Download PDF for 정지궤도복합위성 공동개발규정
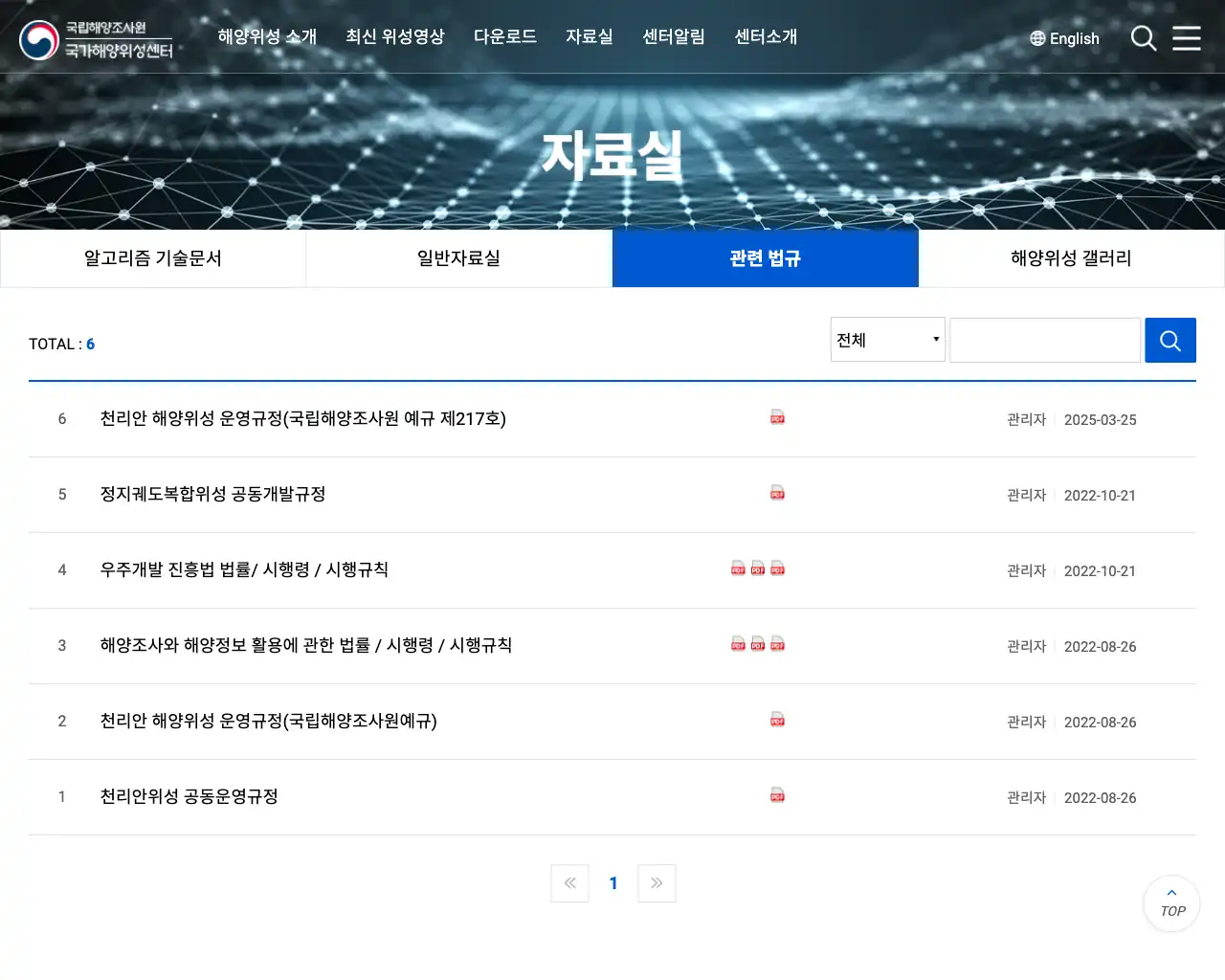 click(x=777, y=493)
